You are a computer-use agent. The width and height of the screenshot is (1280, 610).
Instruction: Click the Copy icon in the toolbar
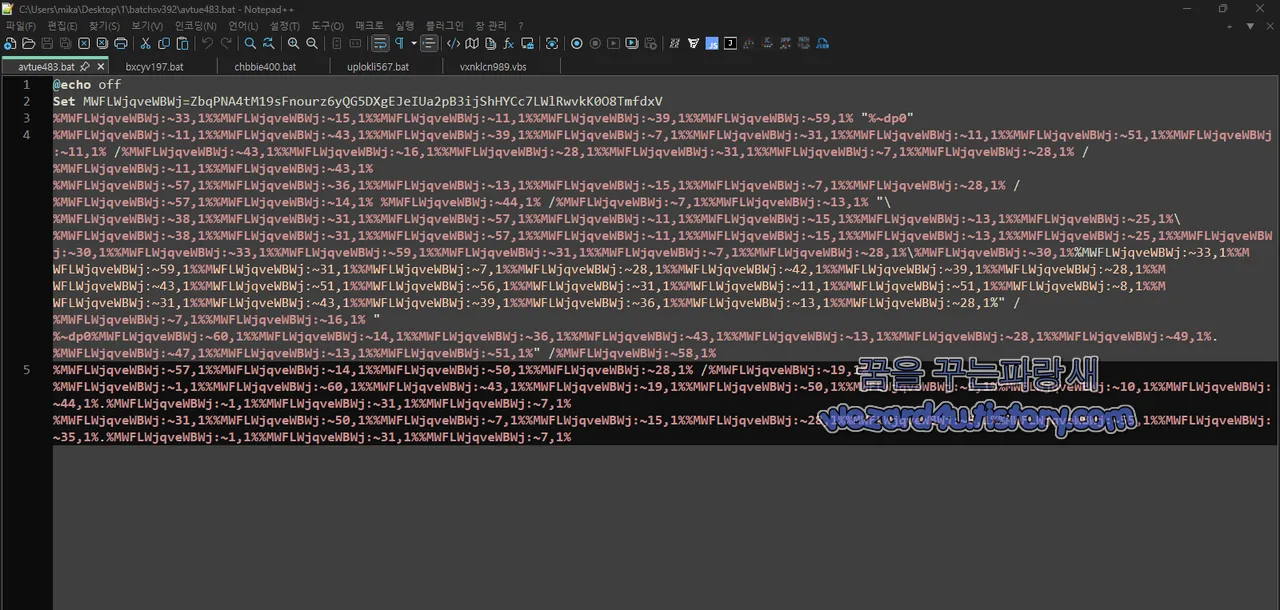[x=164, y=43]
